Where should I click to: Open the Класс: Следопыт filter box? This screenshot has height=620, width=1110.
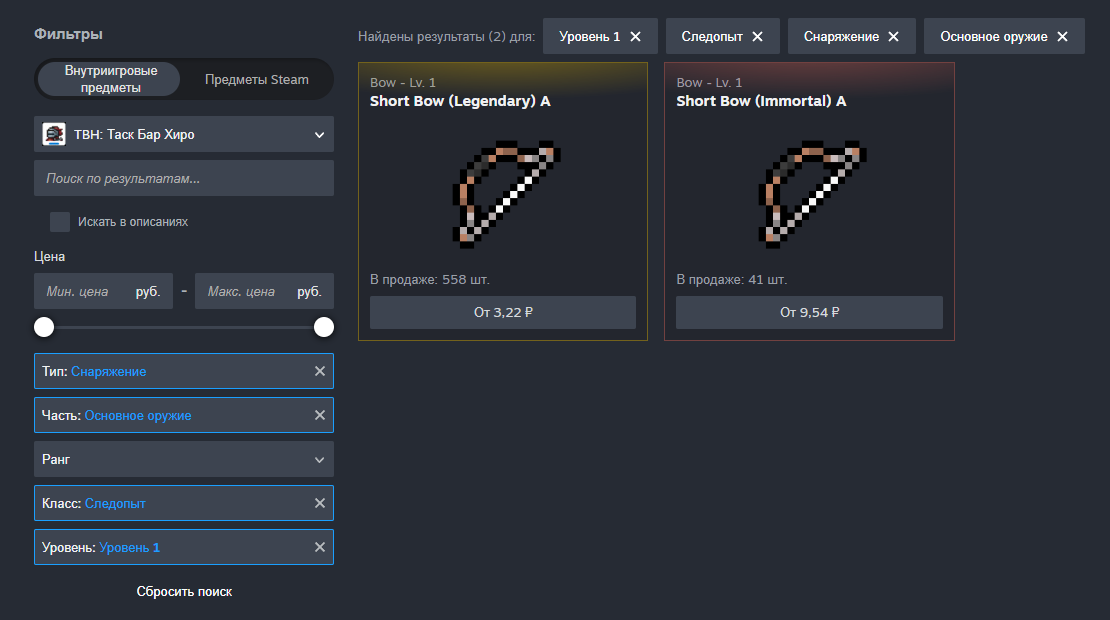click(183, 503)
